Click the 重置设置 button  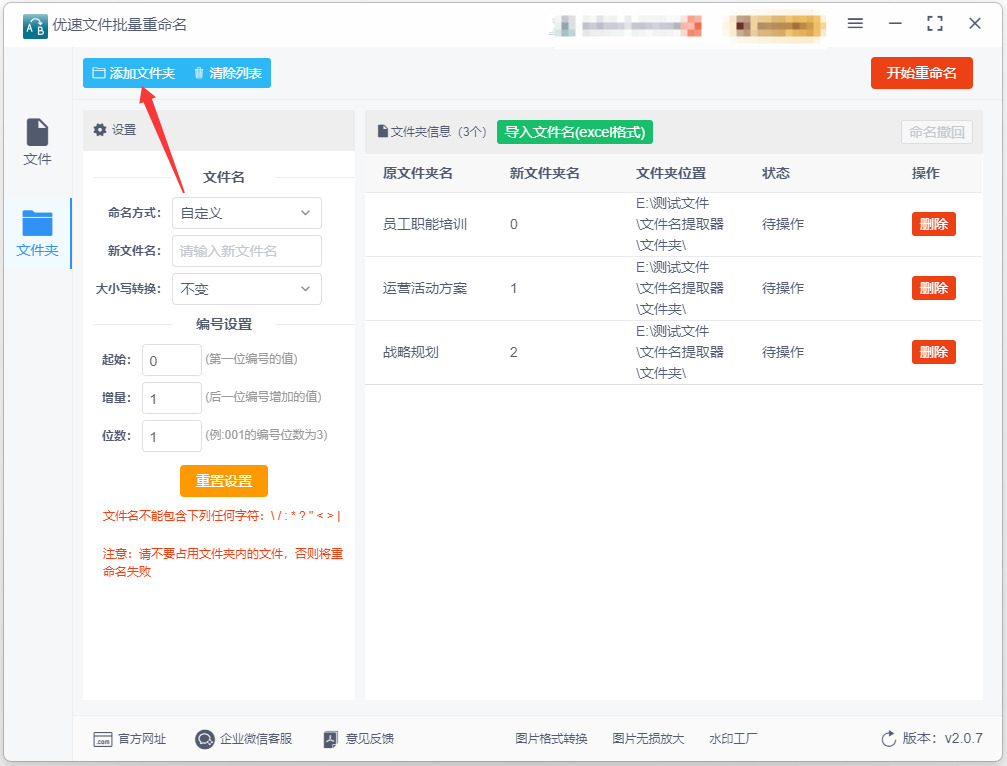pos(223,481)
